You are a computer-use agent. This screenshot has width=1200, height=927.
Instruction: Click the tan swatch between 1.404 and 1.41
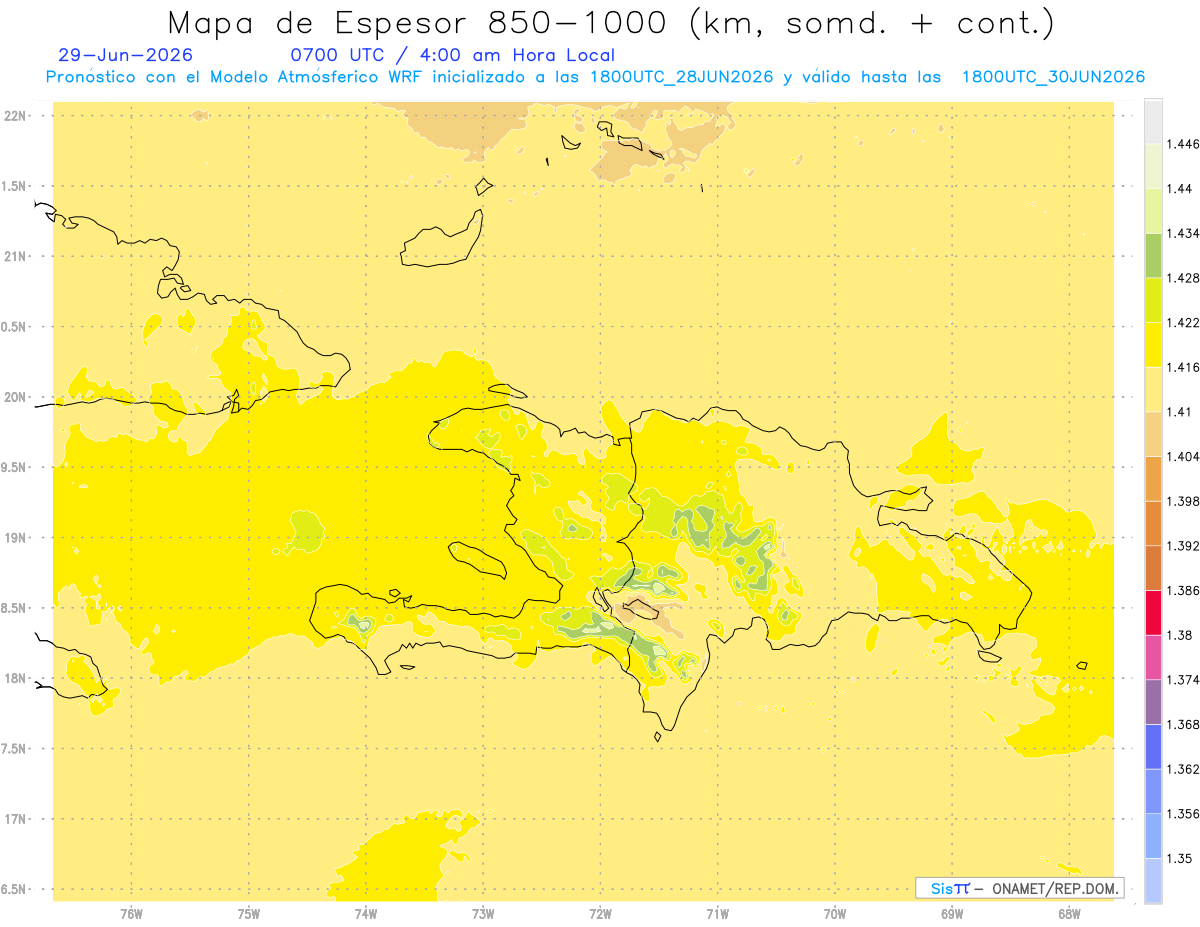[1153, 434]
